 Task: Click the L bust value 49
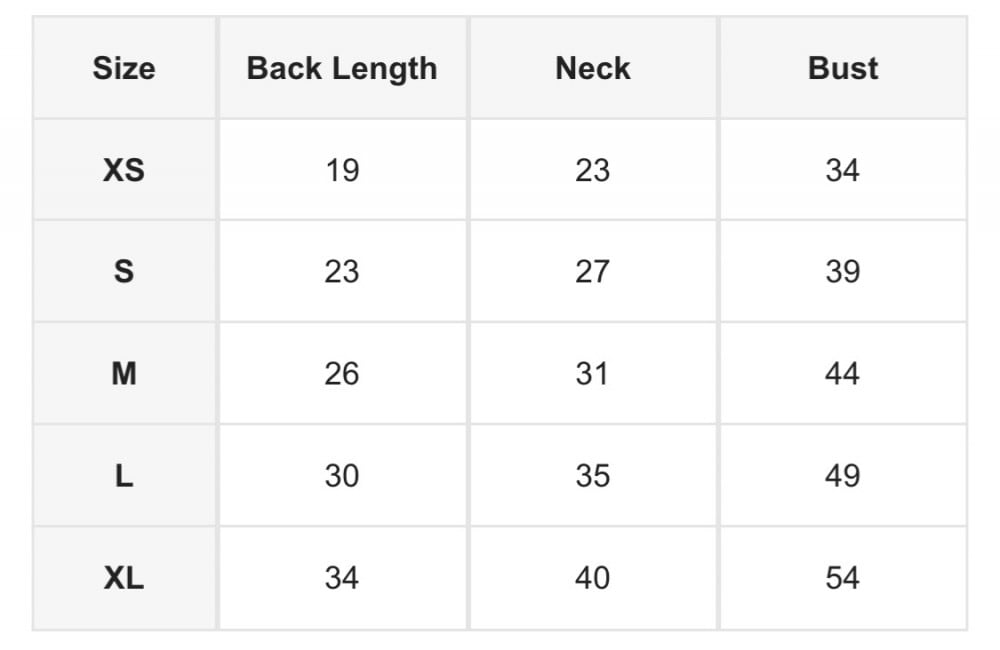pyautogui.click(x=842, y=476)
